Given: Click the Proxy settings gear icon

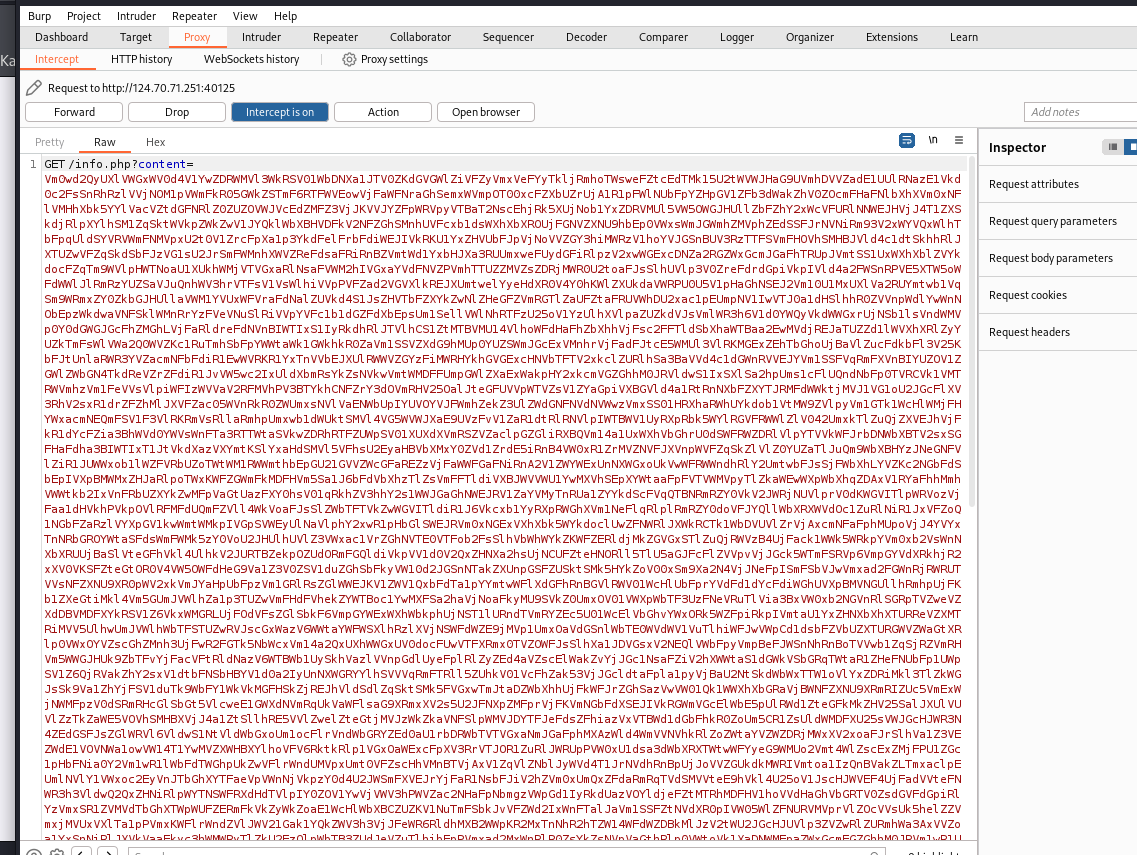Looking at the screenshot, I should coord(349,59).
